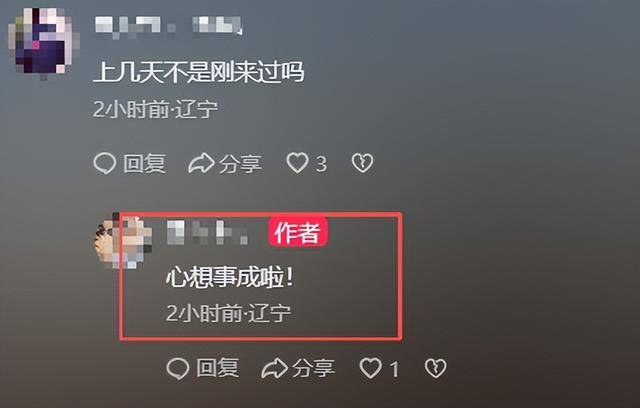640x408 pixels.
Task: Tap the 回复 text under the author's reply
Action: 218,368
